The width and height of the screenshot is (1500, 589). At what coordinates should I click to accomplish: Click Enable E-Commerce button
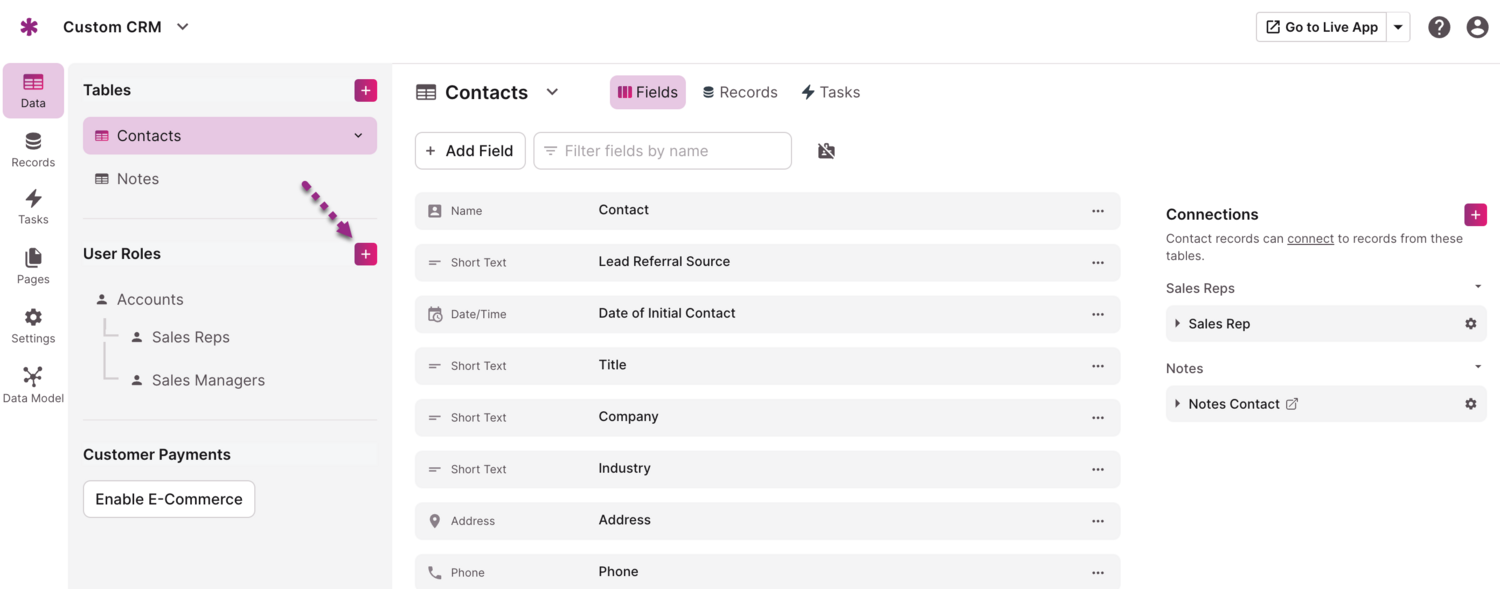[169, 499]
